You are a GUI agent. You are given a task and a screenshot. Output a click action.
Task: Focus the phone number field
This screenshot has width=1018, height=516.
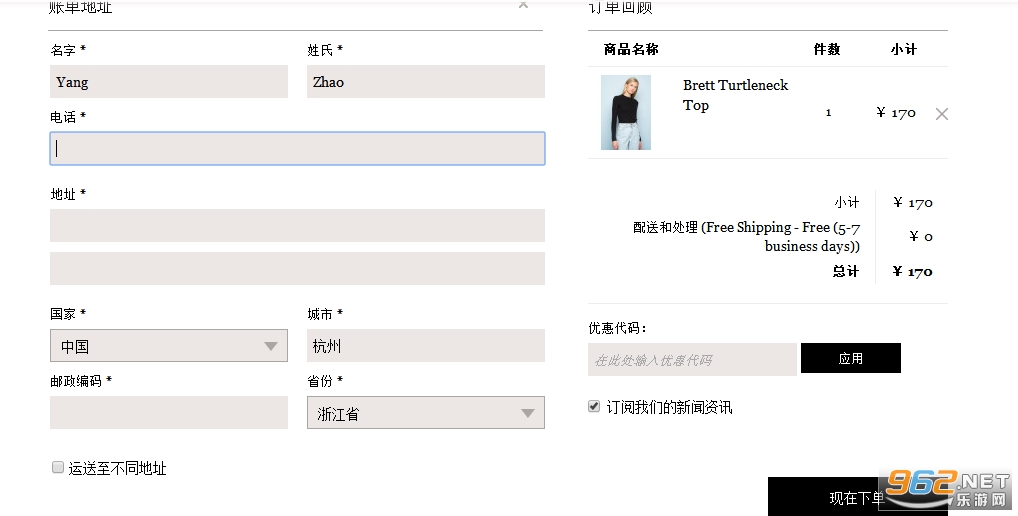(297, 149)
